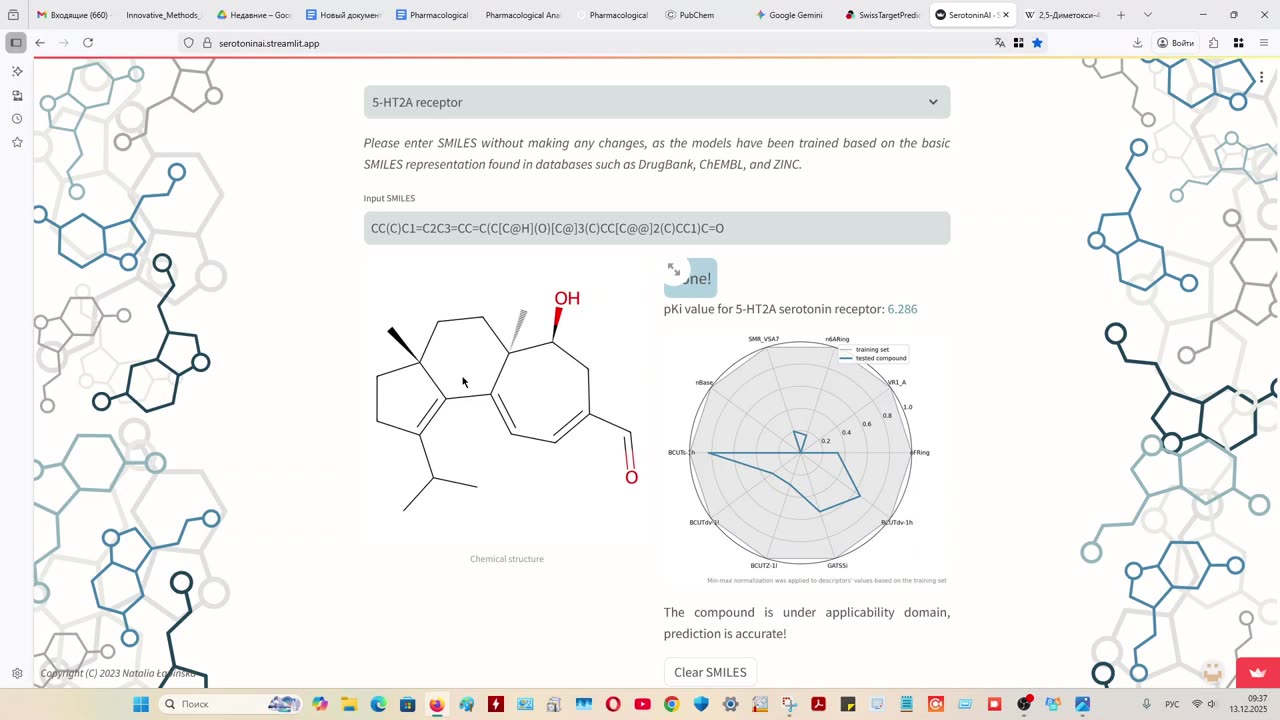Click the predicted pKi value 6.286
1280x720 pixels.
902,309
